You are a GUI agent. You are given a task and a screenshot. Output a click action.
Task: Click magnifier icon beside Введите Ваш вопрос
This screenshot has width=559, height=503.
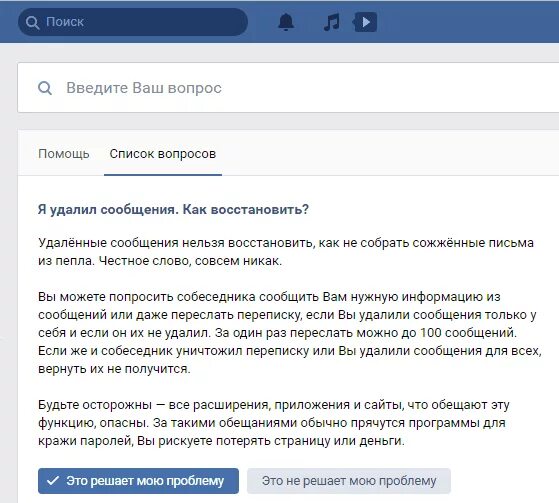pyautogui.click(x=45, y=88)
